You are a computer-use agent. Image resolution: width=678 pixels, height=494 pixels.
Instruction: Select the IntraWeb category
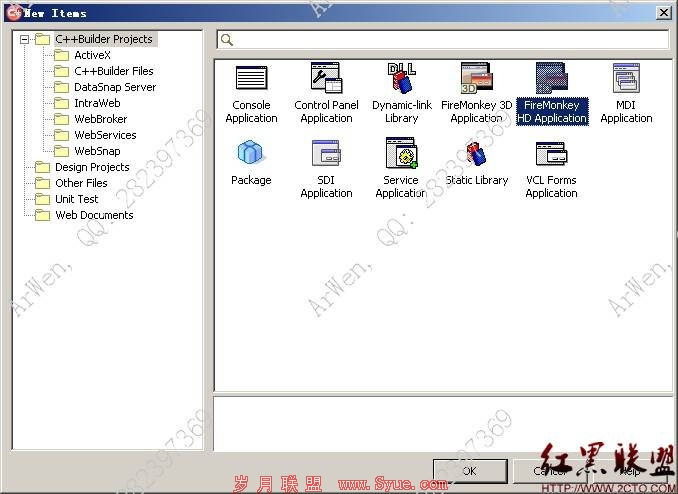click(97, 103)
